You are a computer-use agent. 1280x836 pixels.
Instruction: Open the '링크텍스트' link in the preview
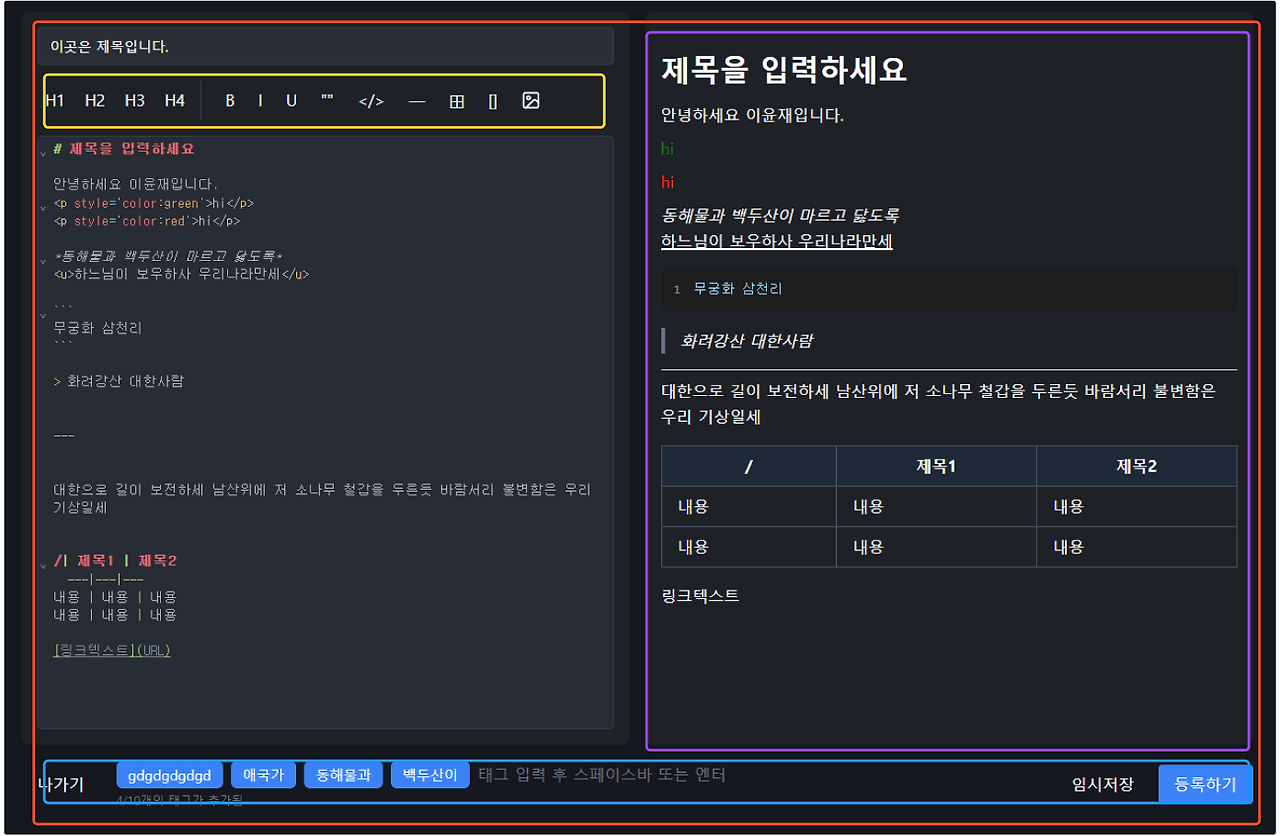coord(700,595)
